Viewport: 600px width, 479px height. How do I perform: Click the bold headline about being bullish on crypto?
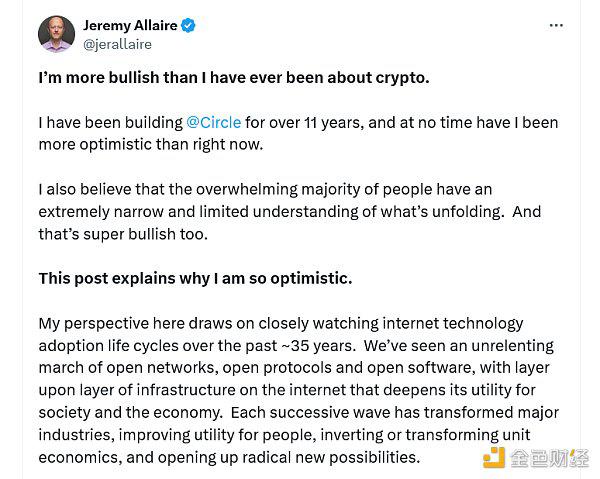click(x=234, y=78)
